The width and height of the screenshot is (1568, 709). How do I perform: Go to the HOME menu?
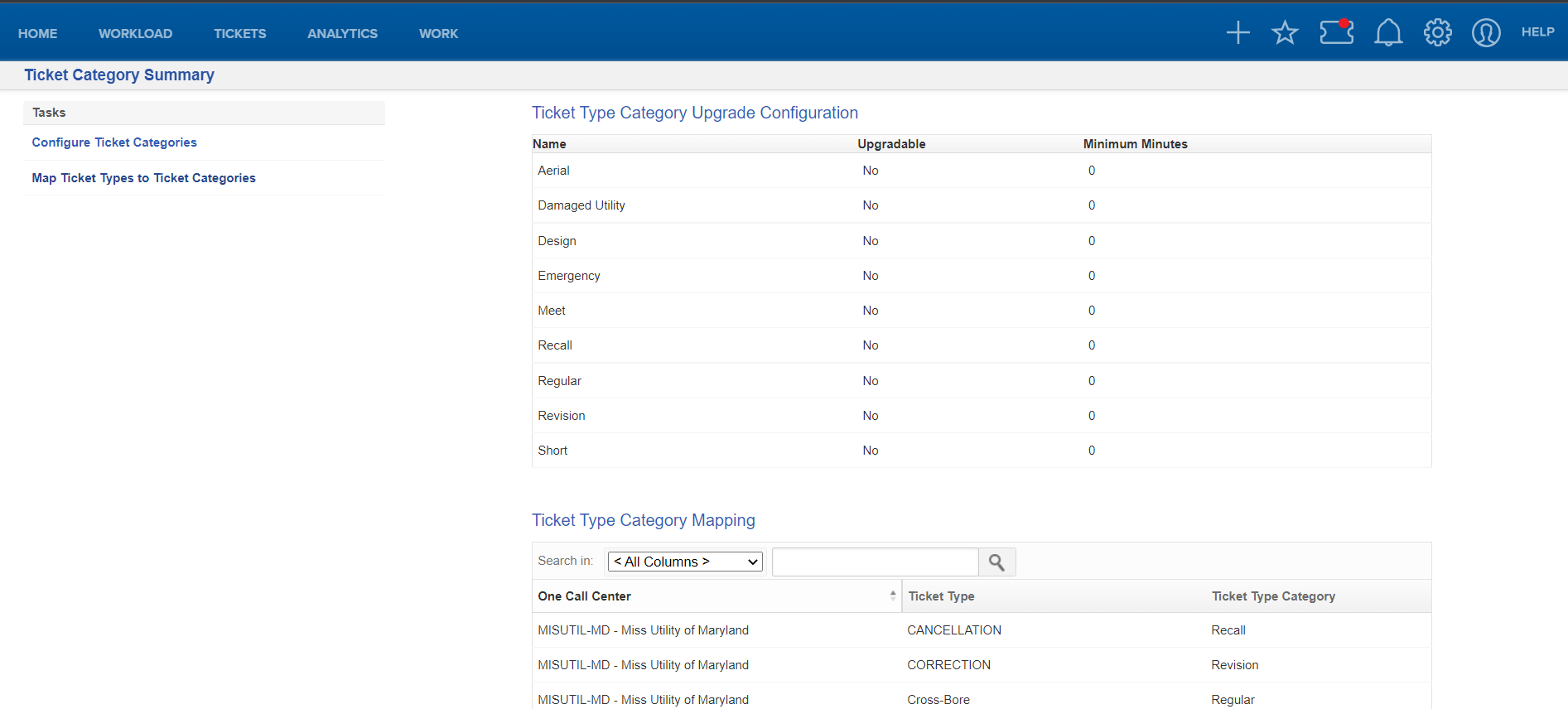[38, 33]
